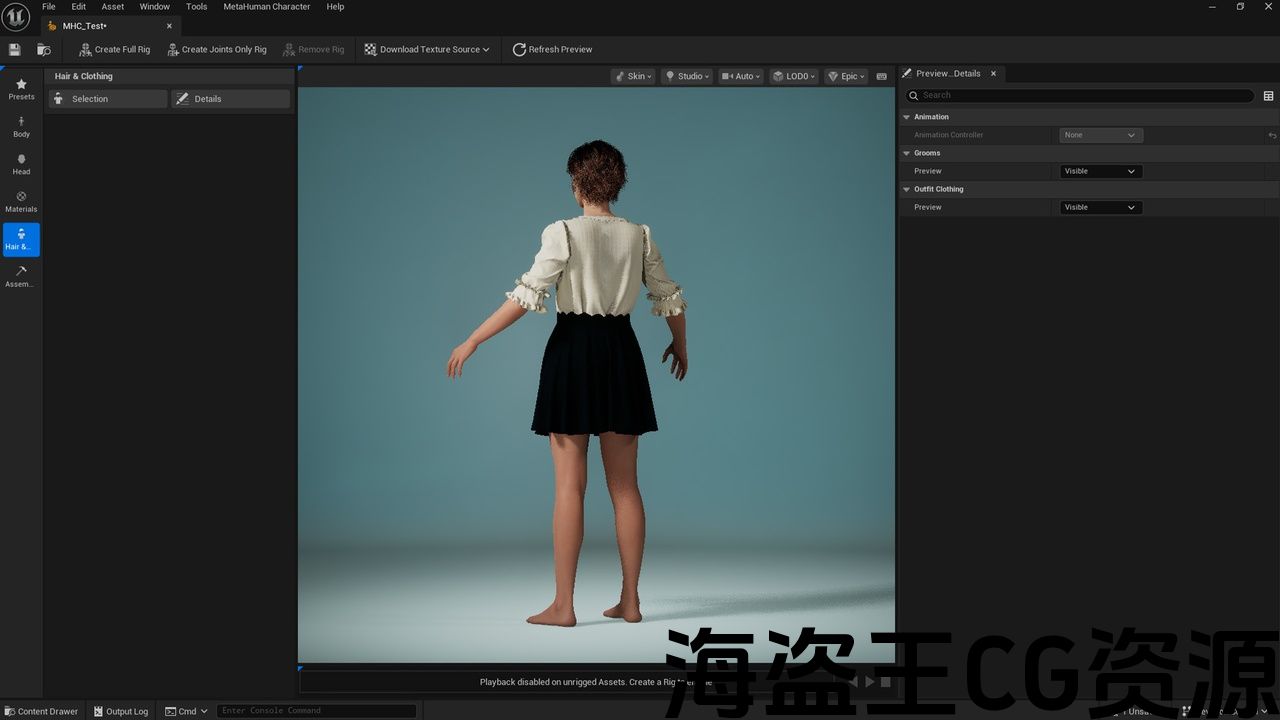This screenshot has width=1280, height=720.
Task: Open the MetaHuman Character menu
Action: tap(266, 6)
